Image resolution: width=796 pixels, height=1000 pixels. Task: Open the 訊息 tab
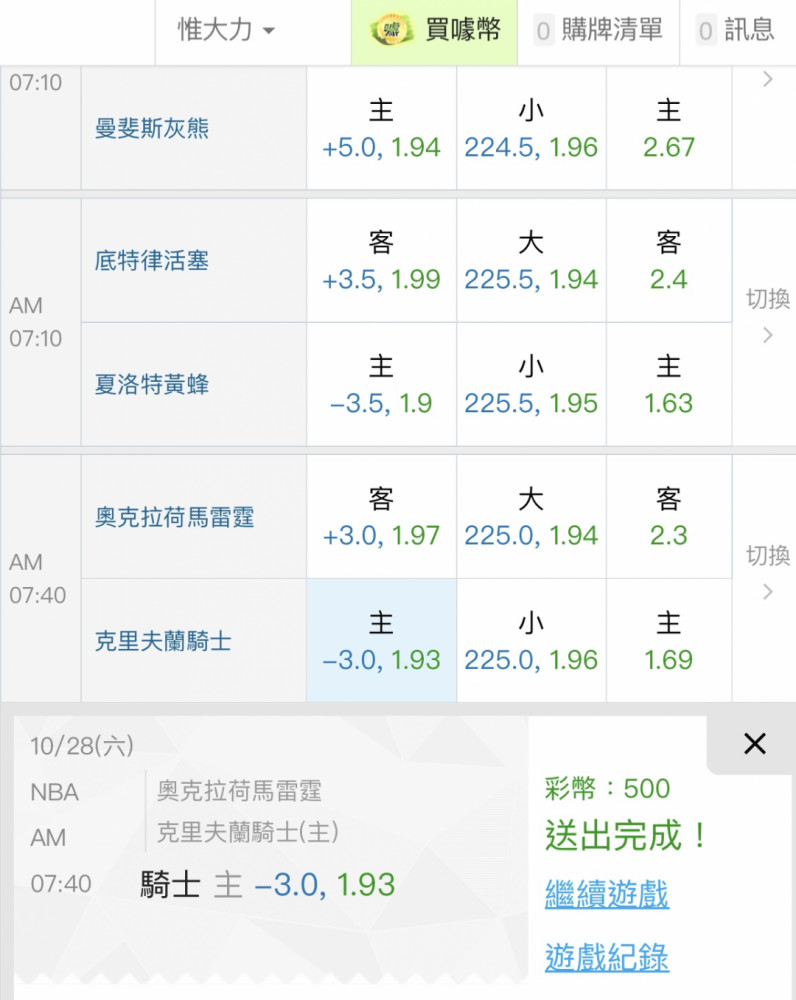click(x=737, y=30)
